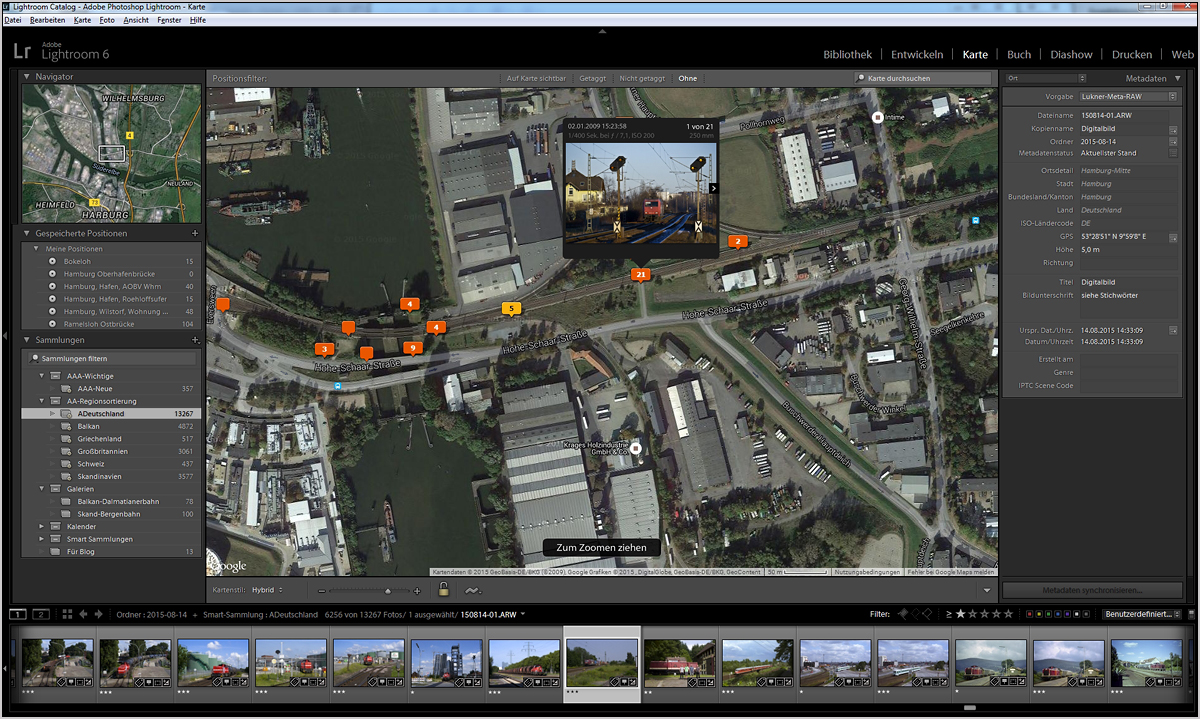
Task: Click the orange map pin labeled 3
Action: [323, 349]
